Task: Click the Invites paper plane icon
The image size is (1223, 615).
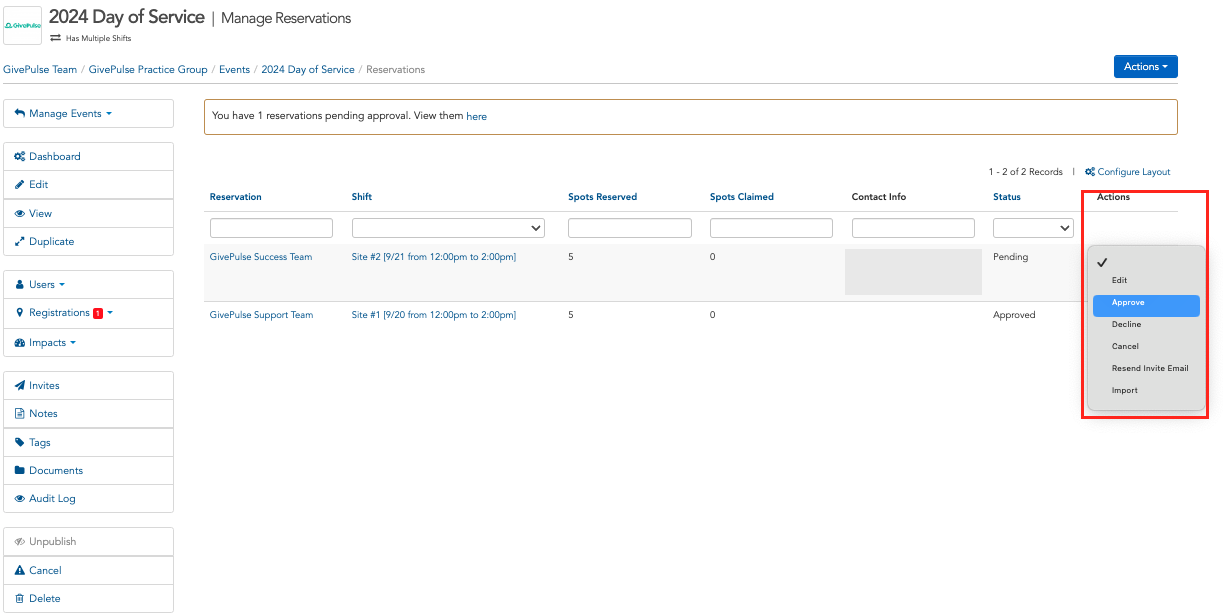Action: (20, 386)
